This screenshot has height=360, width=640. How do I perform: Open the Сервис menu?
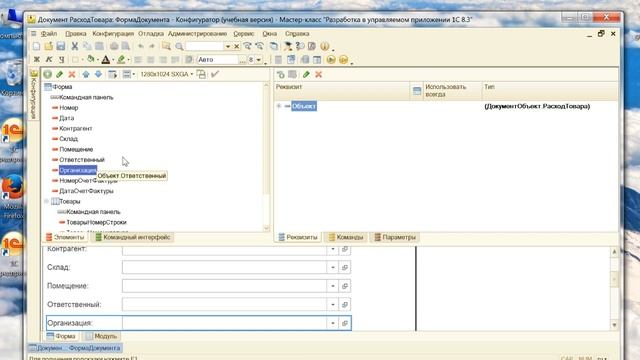[244, 33]
